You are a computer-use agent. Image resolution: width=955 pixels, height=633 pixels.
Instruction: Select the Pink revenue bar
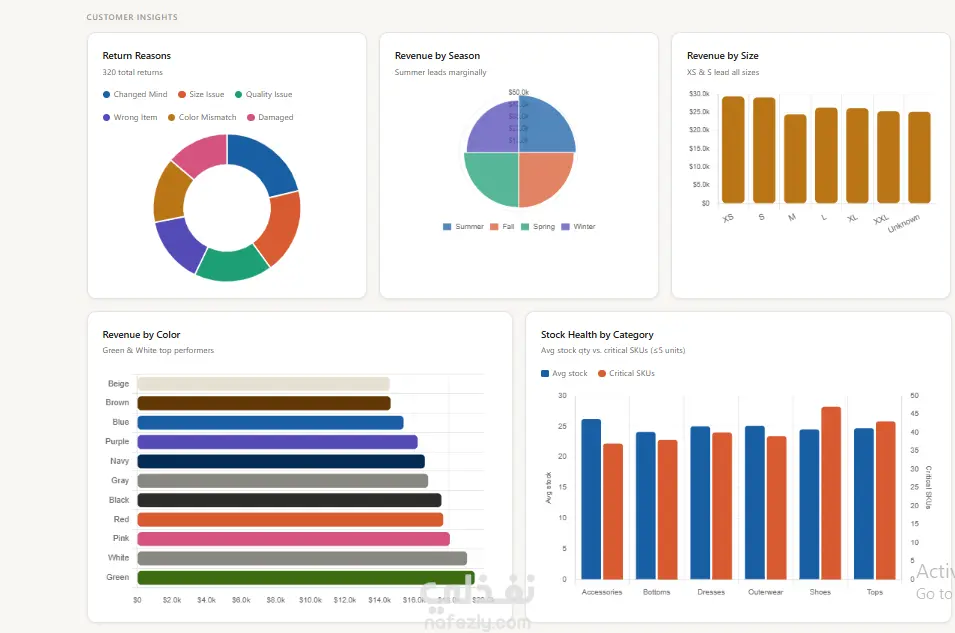(x=294, y=539)
